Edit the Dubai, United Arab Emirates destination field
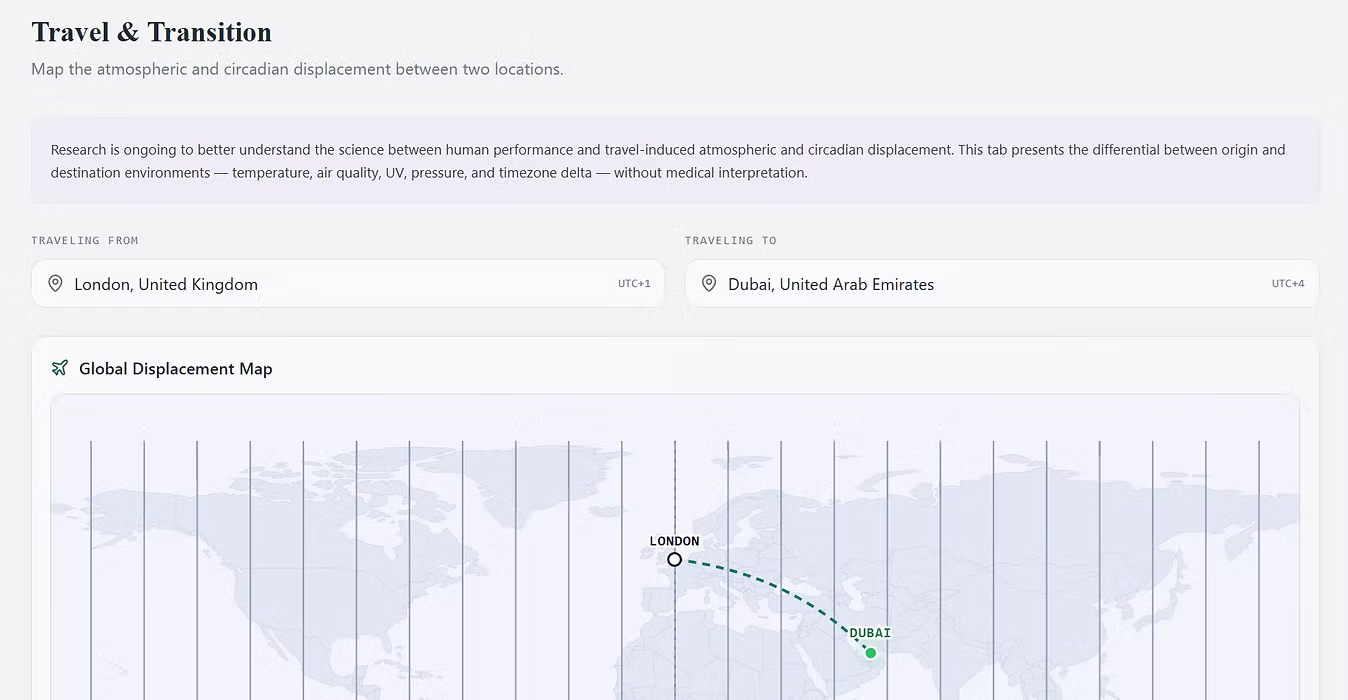Screen dimensions: 1348x700 click(x=1002, y=284)
